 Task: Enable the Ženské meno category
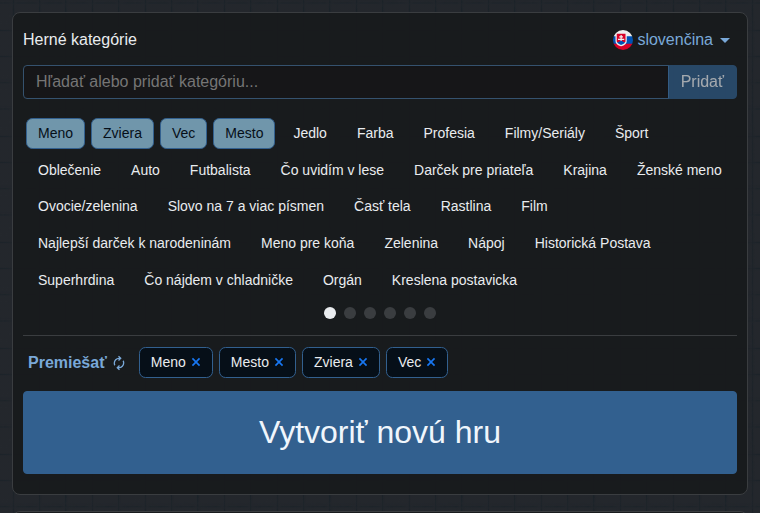tap(679, 170)
